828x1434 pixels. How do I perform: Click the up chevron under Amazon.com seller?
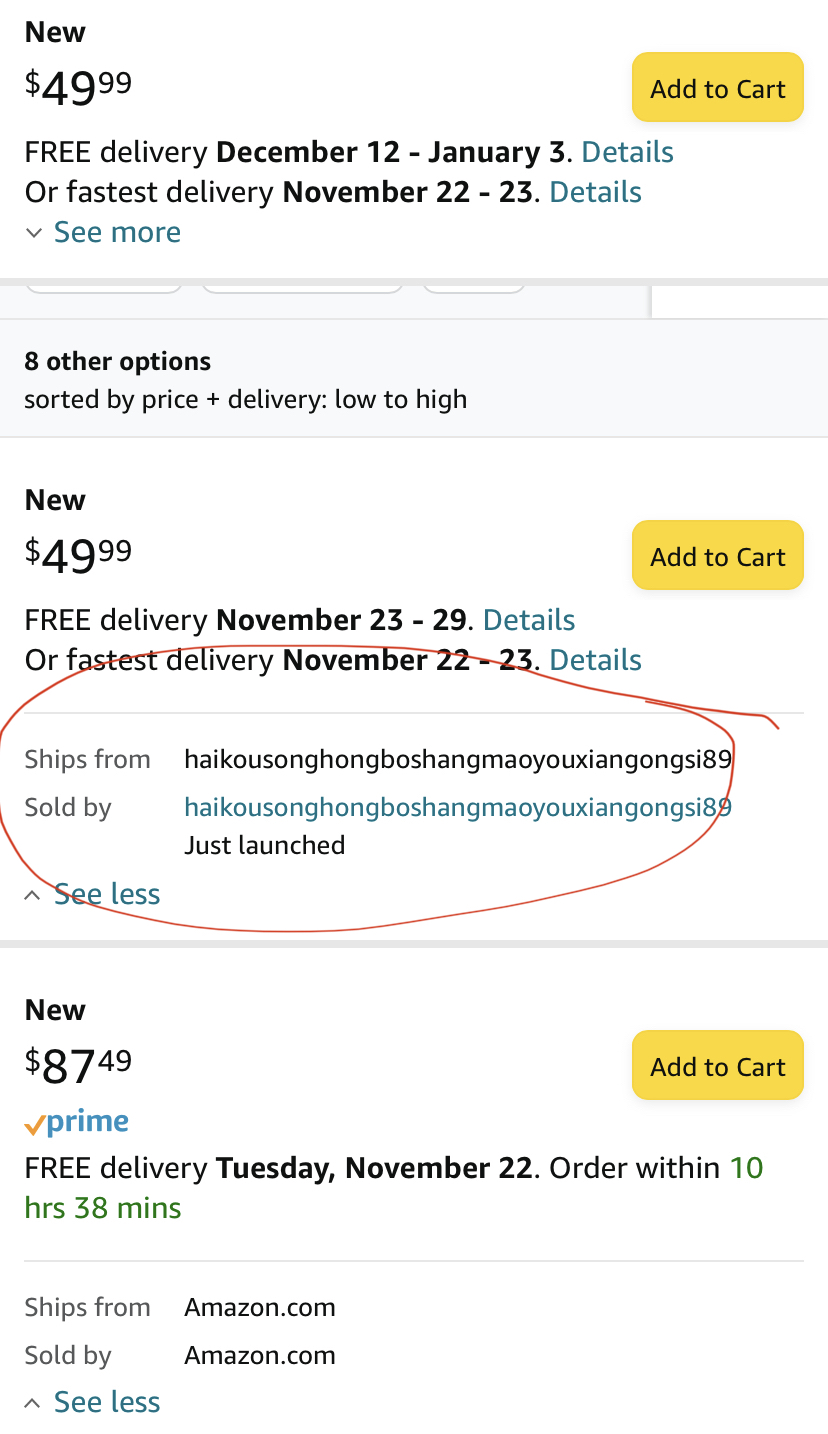click(34, 1403)
